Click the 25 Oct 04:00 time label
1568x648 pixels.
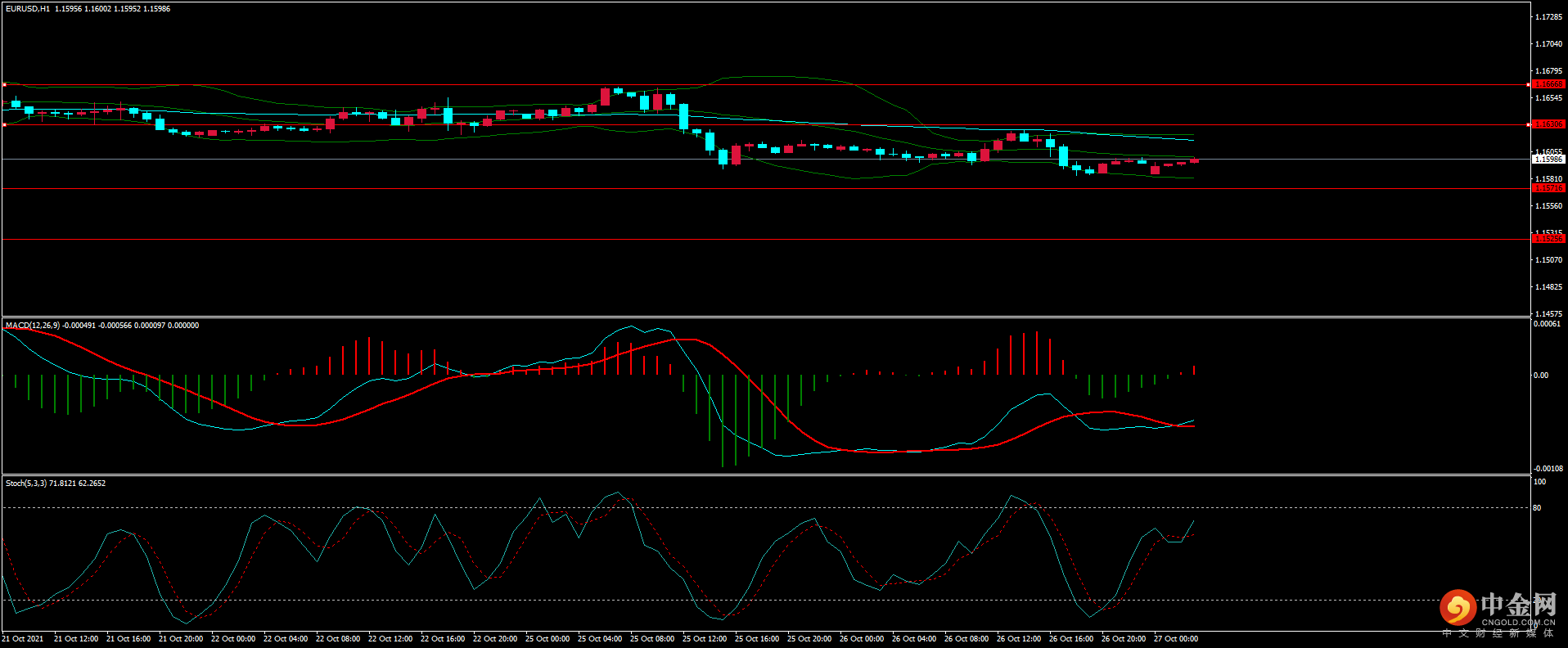pyautogui.click(x=600, y=639)
